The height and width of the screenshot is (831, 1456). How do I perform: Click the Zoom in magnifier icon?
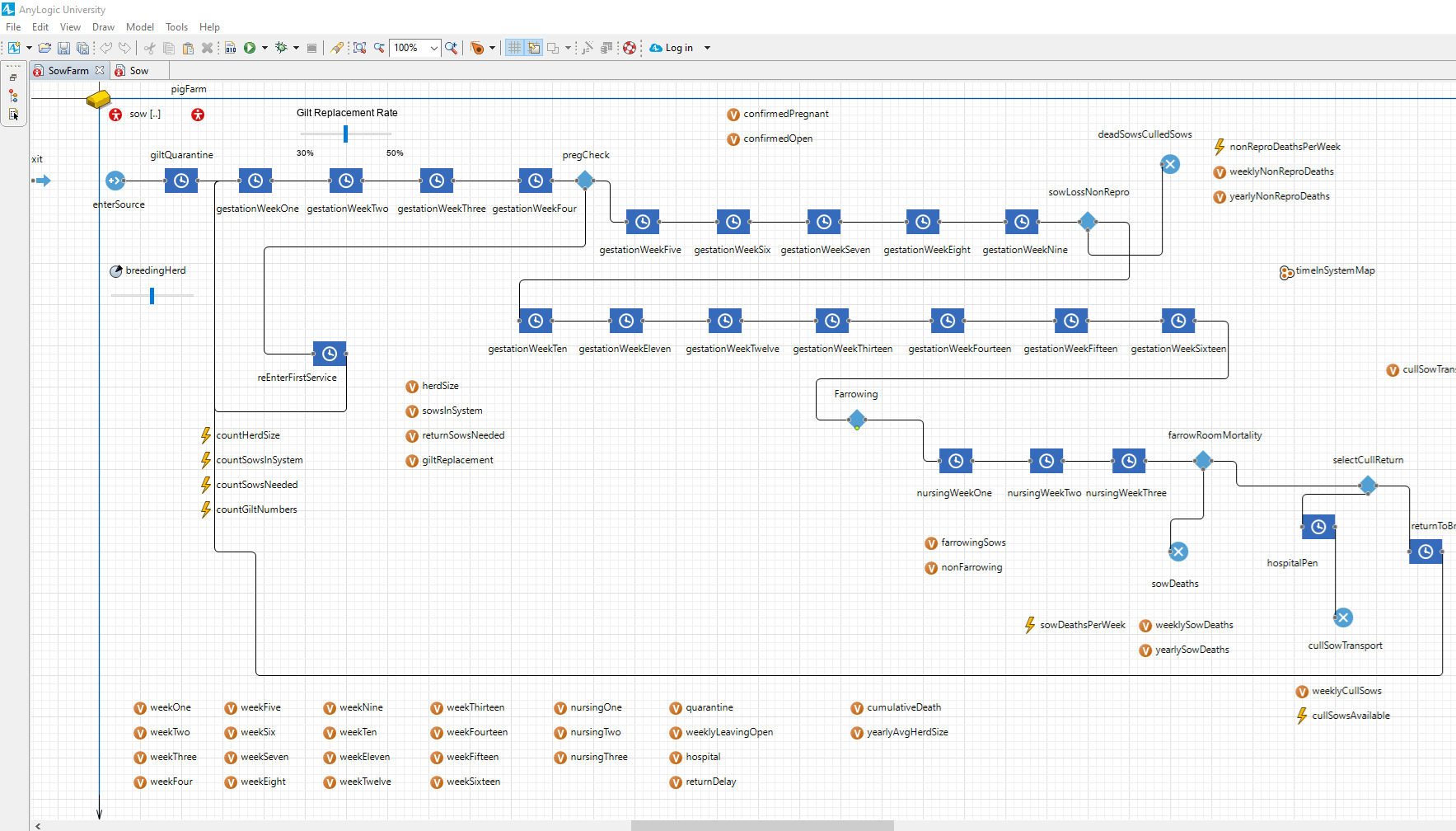pos(451,48)
